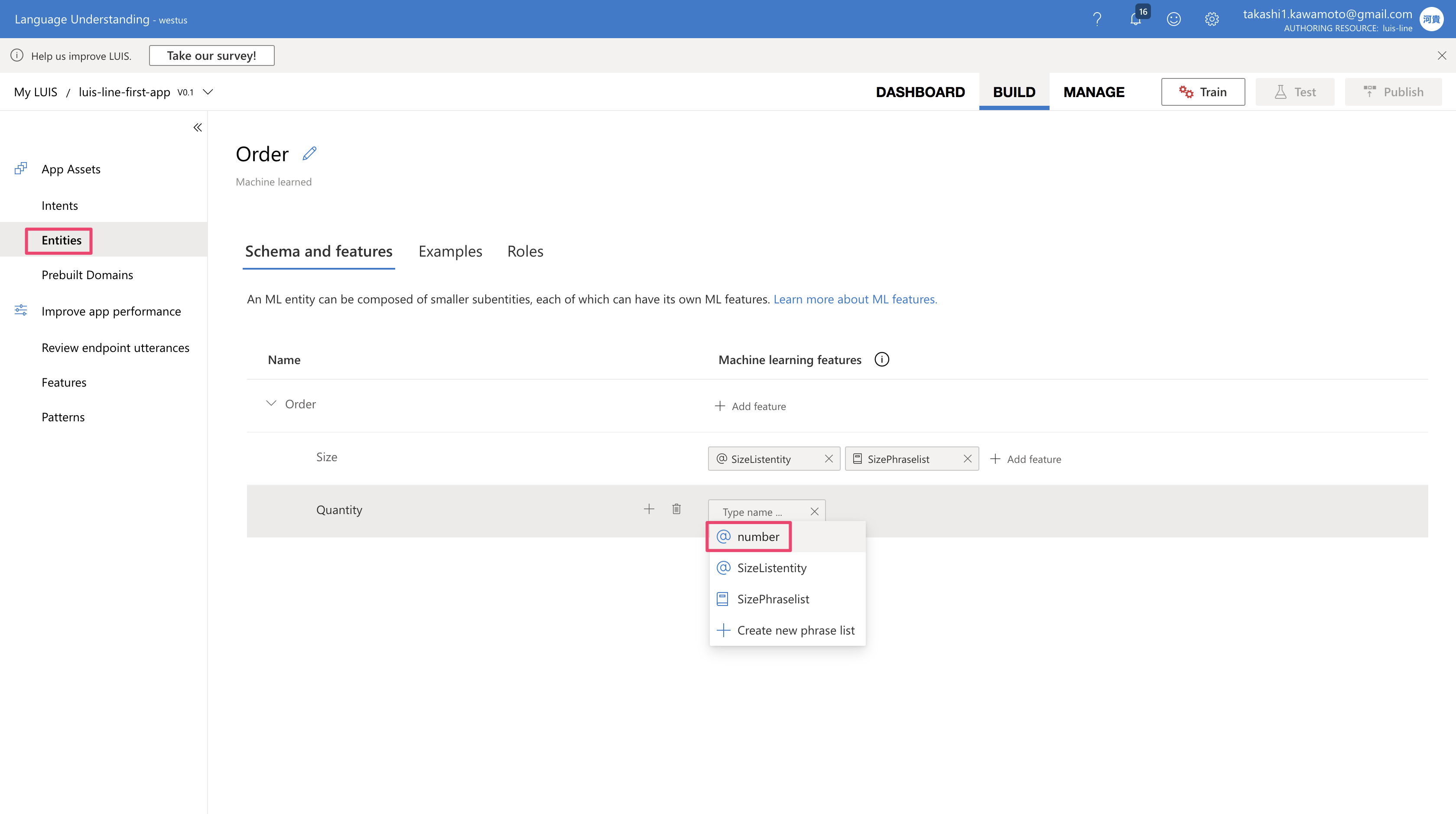The width and height of the screenshot is (1456, 814).
Task: Remove the SizeListentity feature tag
Action: [x=829, y=459]
